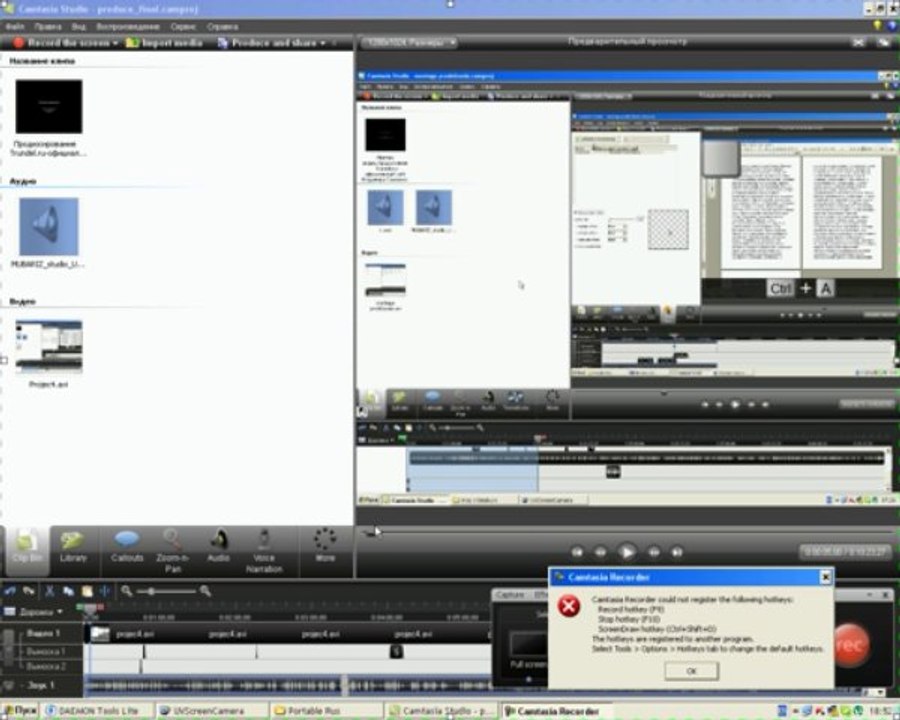
Task: Click the Cut scissors icon
Action: (x=49, y=591)
